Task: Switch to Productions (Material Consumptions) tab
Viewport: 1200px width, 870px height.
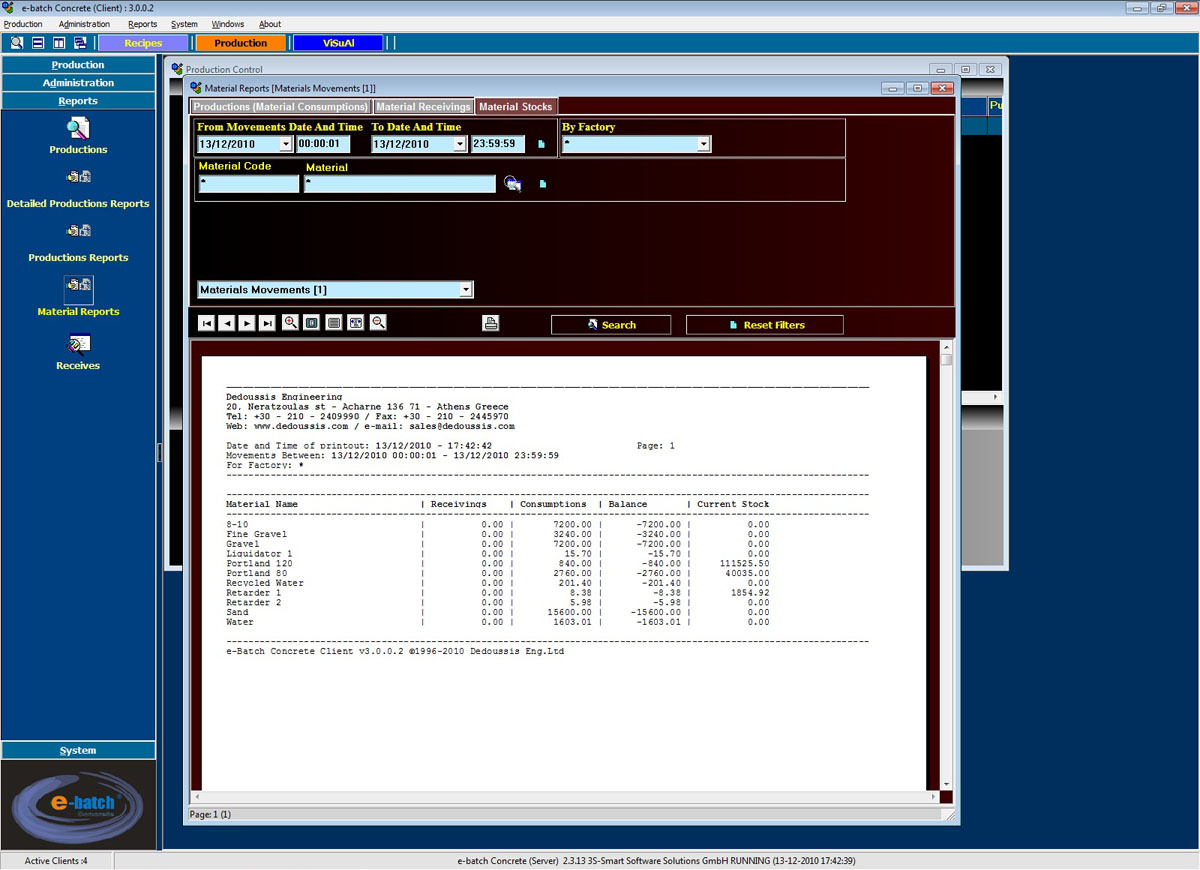Action: point(280,107)
